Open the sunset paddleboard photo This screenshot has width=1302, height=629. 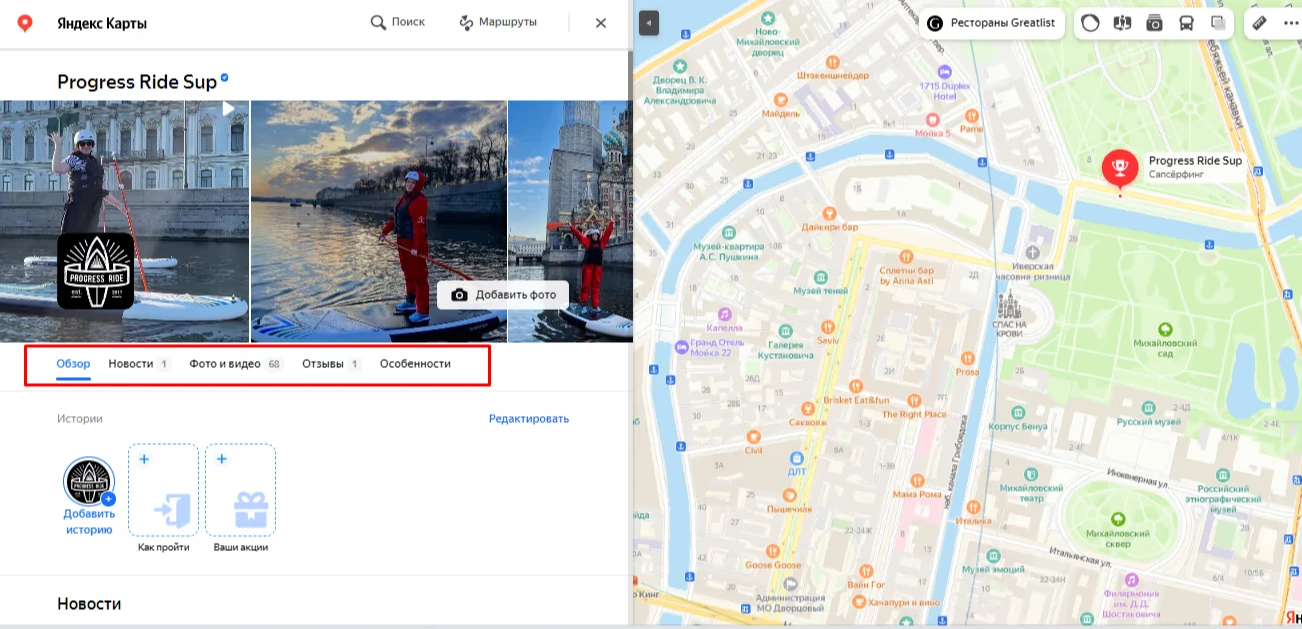379,221
